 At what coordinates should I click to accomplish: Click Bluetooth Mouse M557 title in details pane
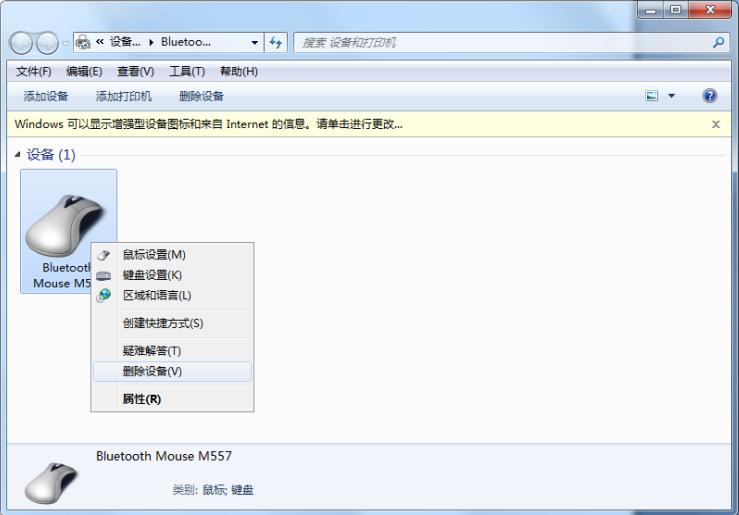pyautogui.click(x=164, y=456)
